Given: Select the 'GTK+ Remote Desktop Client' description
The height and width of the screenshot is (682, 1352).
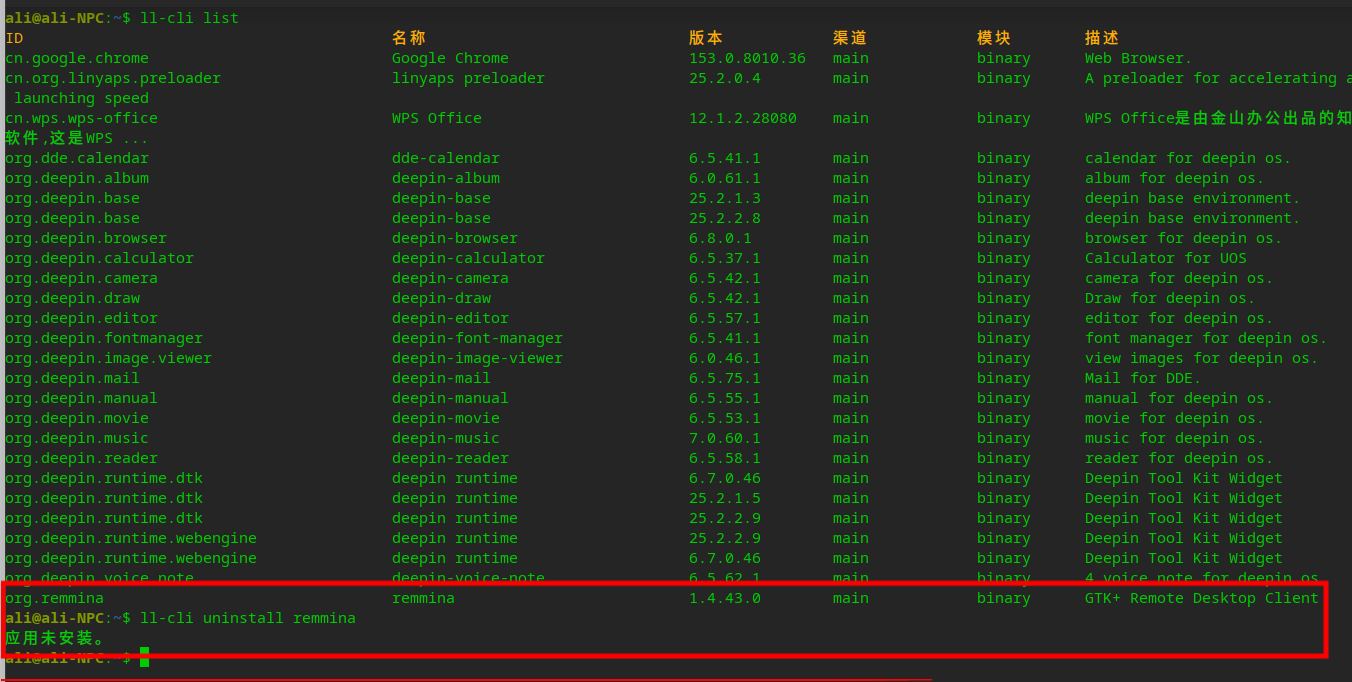Looking at the screenshot, I should pos(1201,598).
